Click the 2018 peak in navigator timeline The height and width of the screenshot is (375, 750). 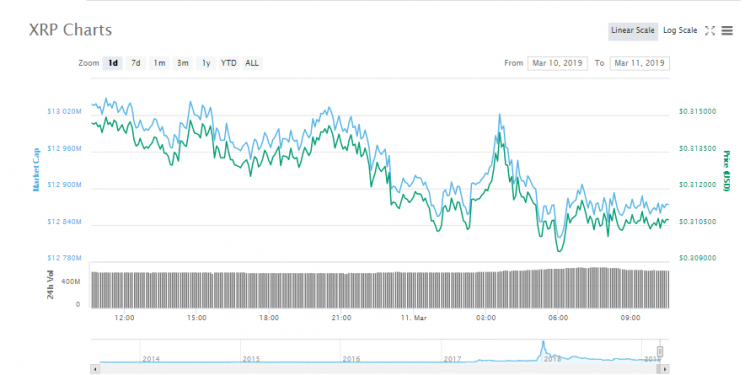[543, 343]
